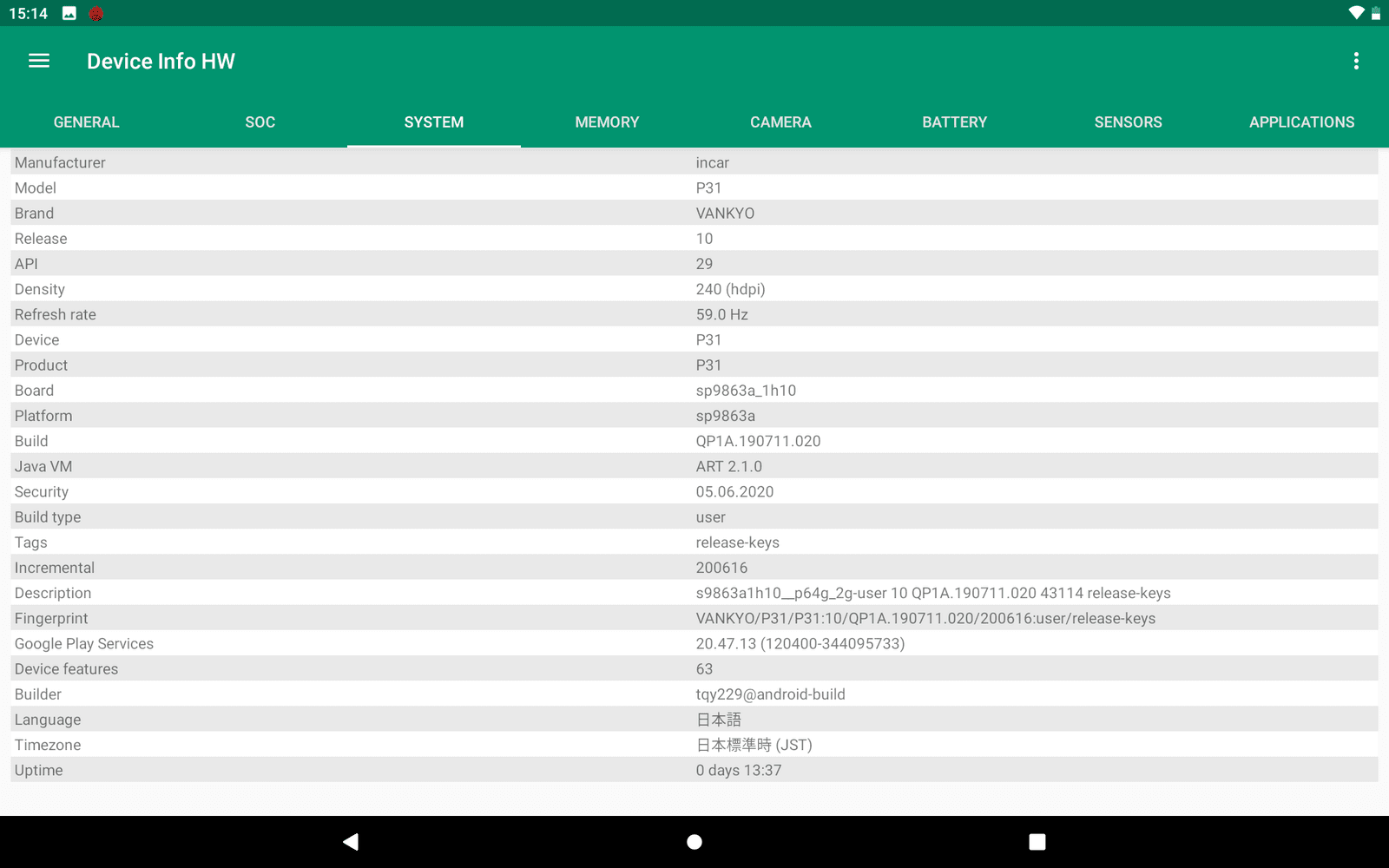Open recent apps with square button
1389x868 pixels.
click(1037, 841)
